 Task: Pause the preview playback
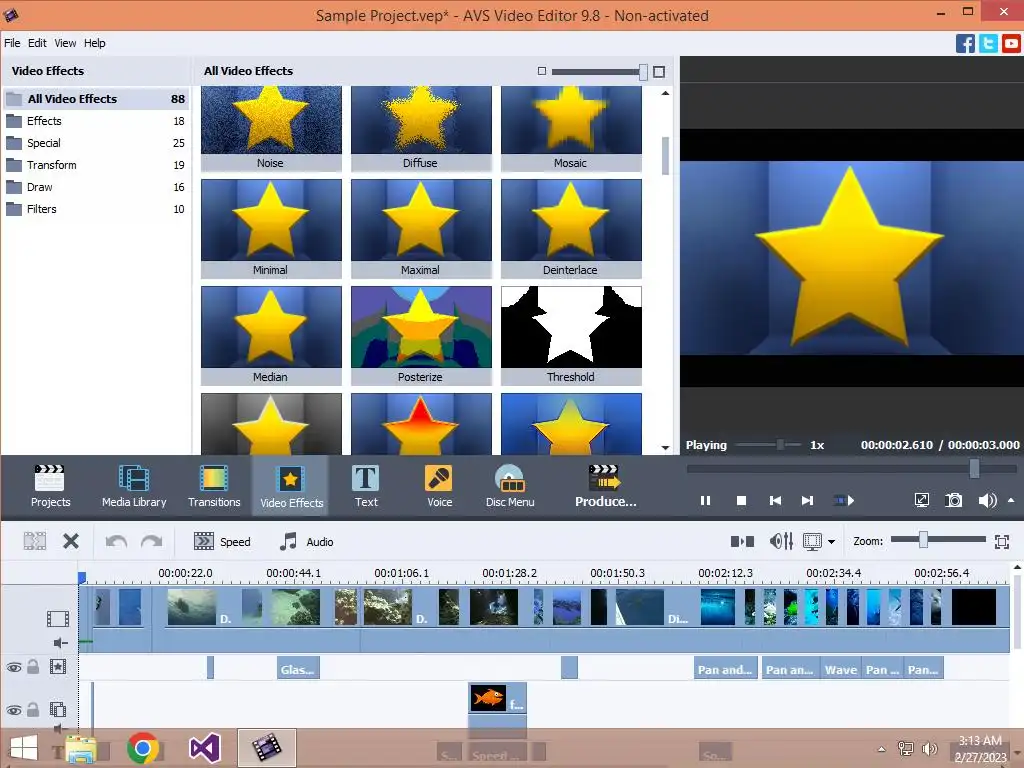705,501
